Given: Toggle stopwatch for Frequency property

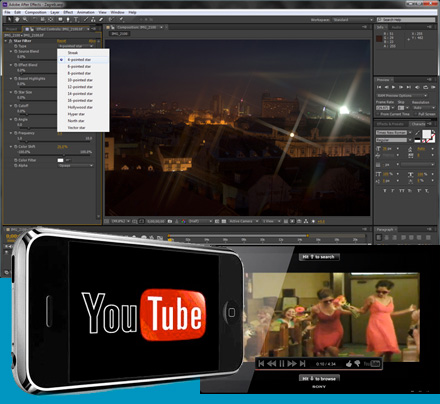Looking at the screenshot, I should click(15, 133).
